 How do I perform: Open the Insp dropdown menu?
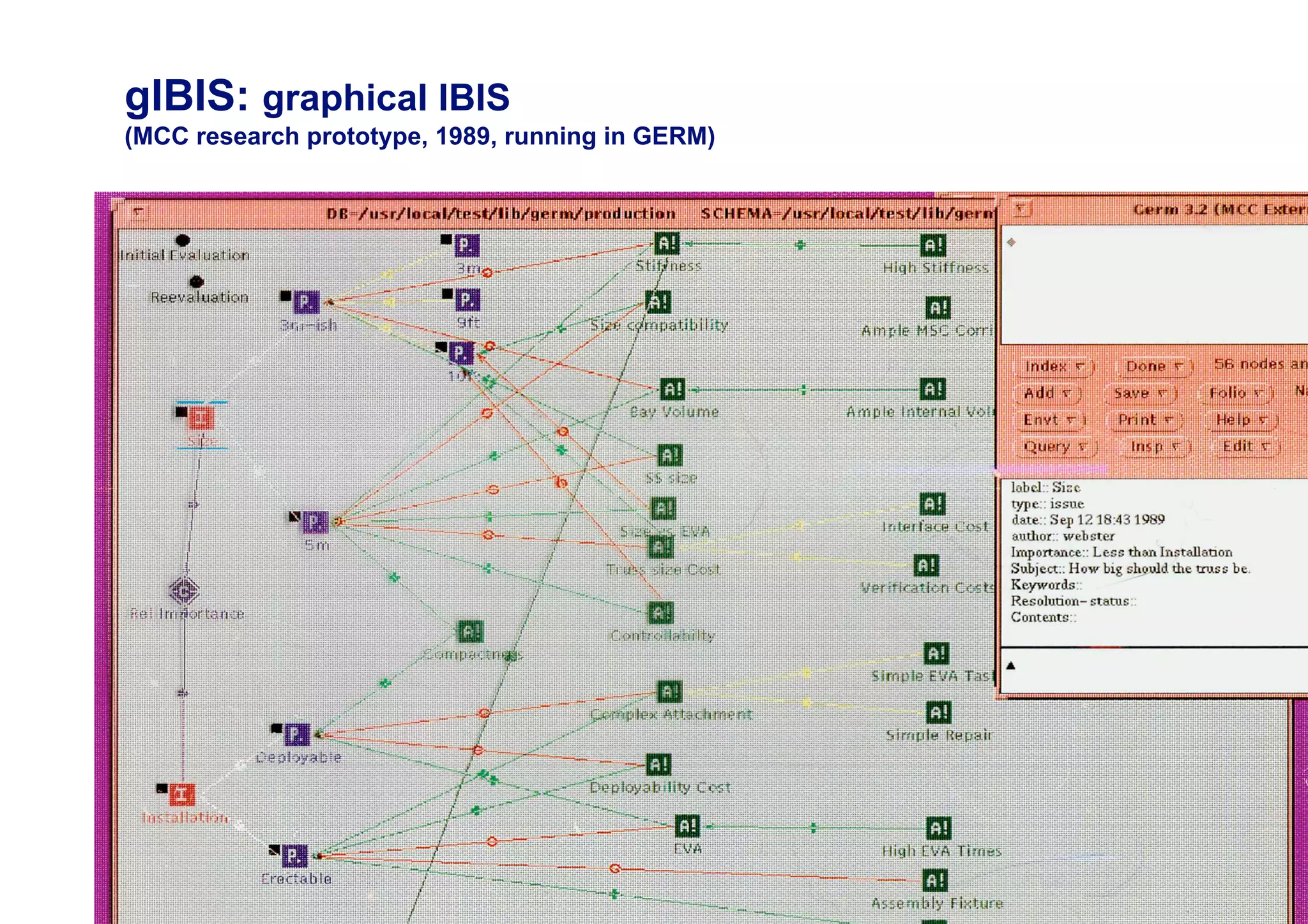[1157, 447]
